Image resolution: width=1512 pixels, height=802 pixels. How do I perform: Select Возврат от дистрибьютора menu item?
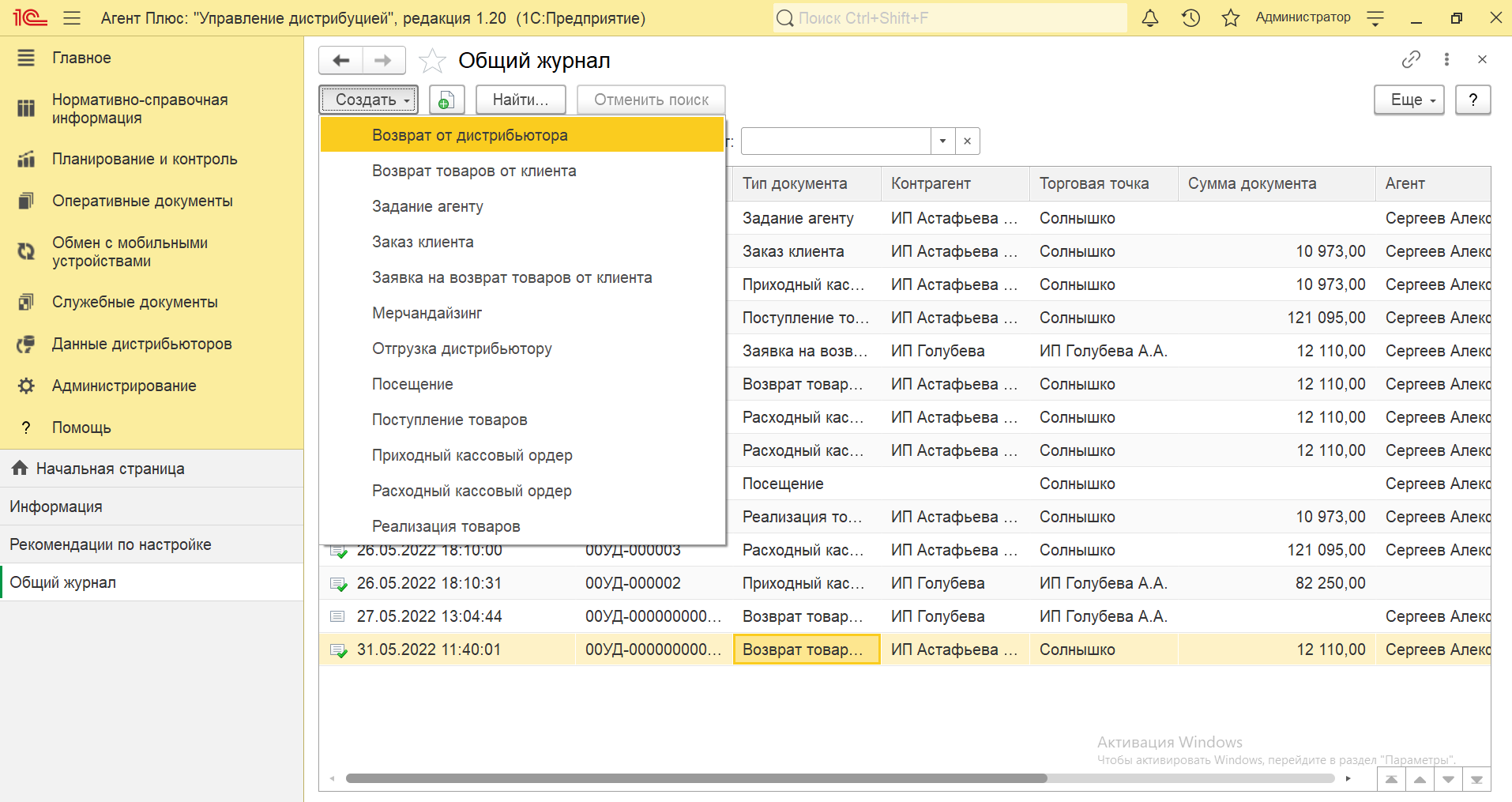[470, 135]
